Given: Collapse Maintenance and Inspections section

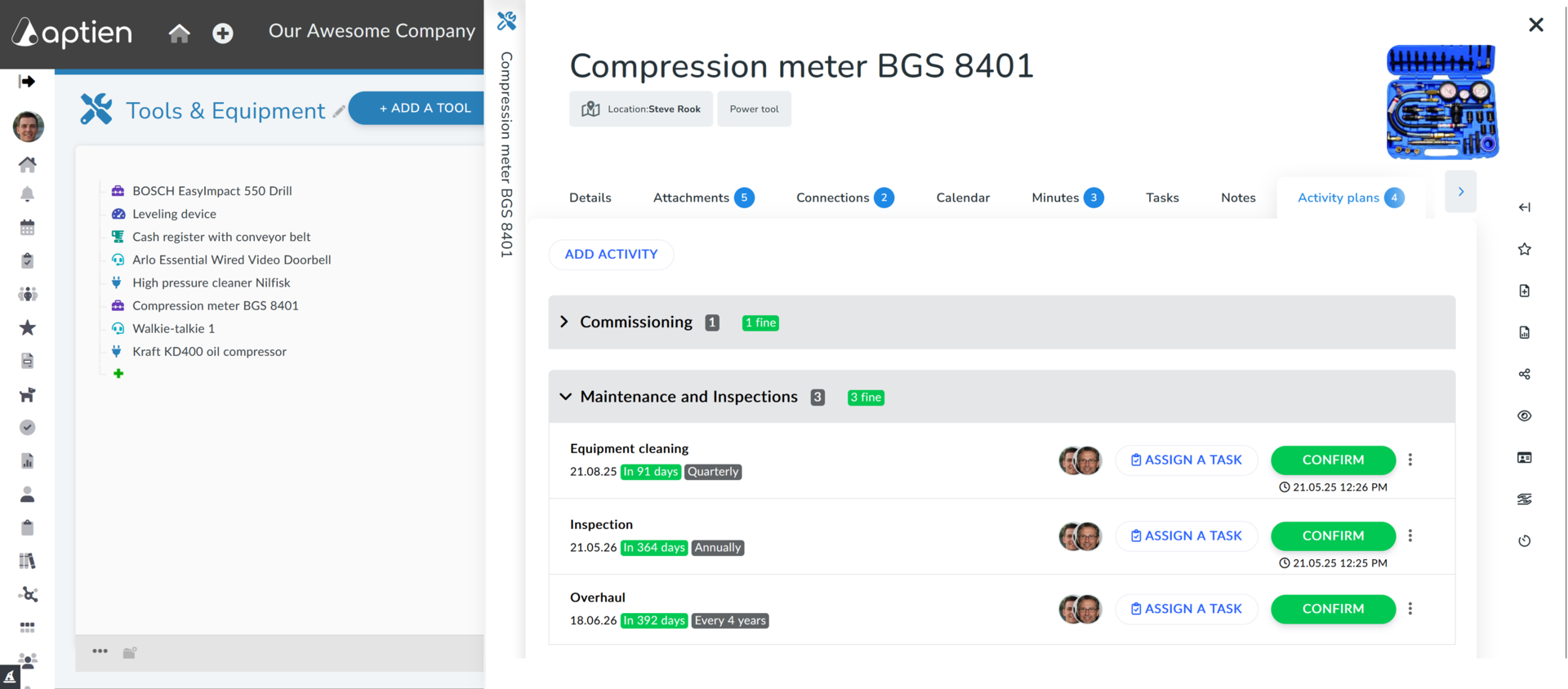Looking at the screenshot, I should coord(565,397).
